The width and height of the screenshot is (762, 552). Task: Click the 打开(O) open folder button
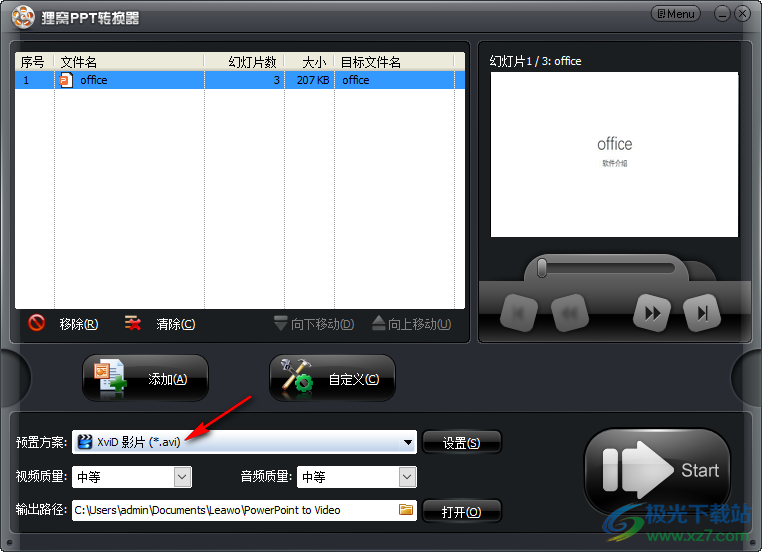(x=462, y=512)
